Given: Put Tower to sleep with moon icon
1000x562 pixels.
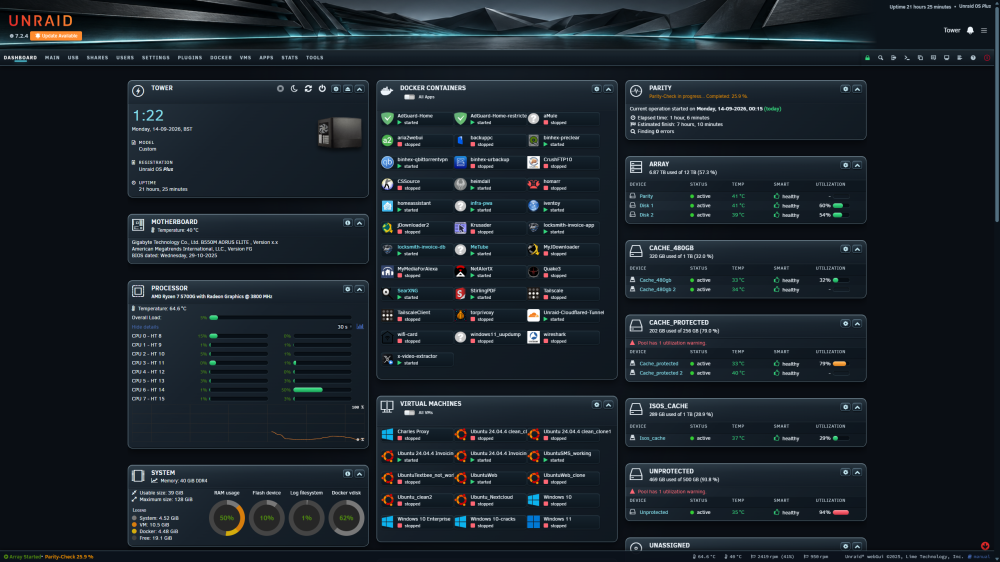Looking at the screenshot, I should tap(294, 89).
